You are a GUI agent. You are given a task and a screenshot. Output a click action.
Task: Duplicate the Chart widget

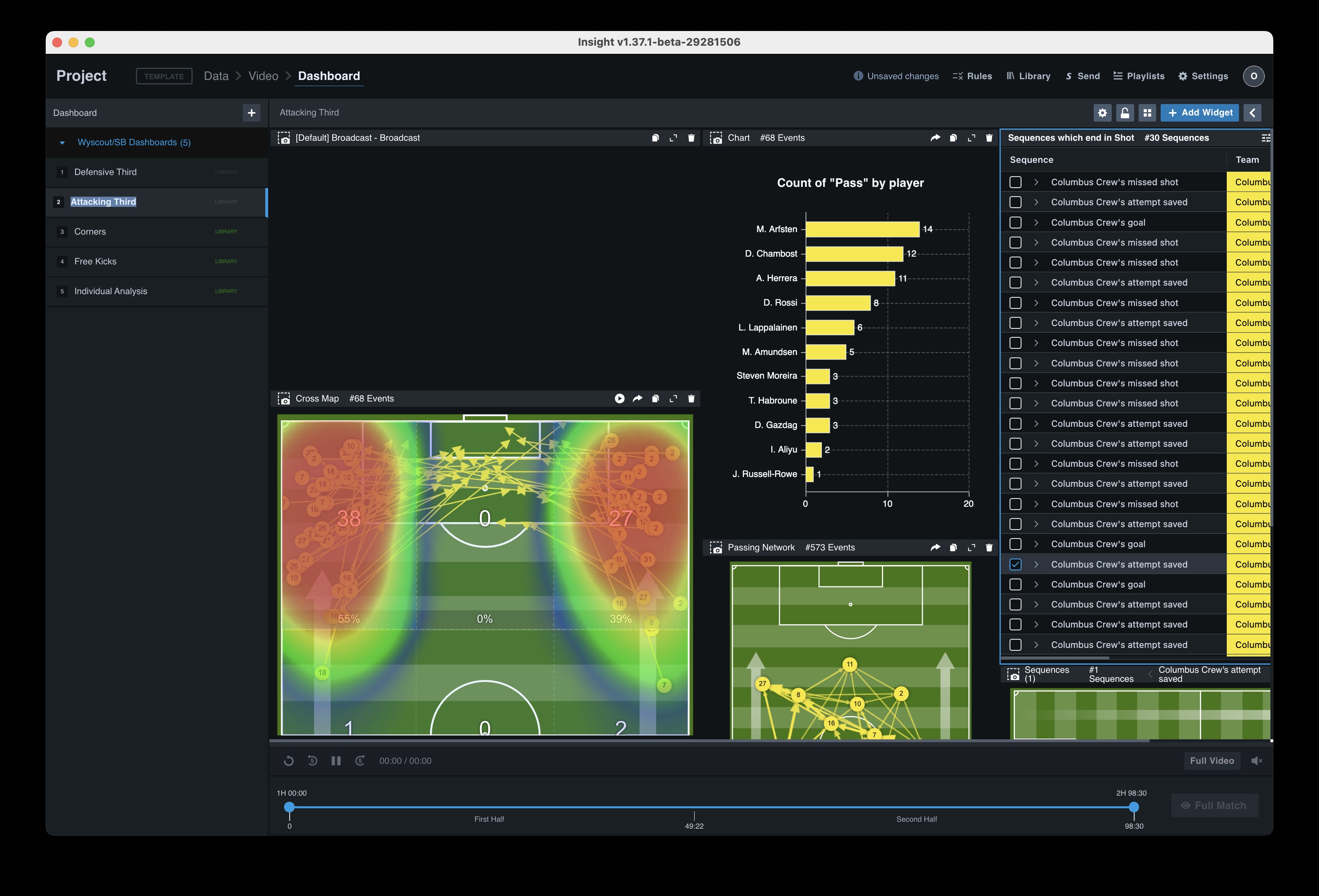953,138
